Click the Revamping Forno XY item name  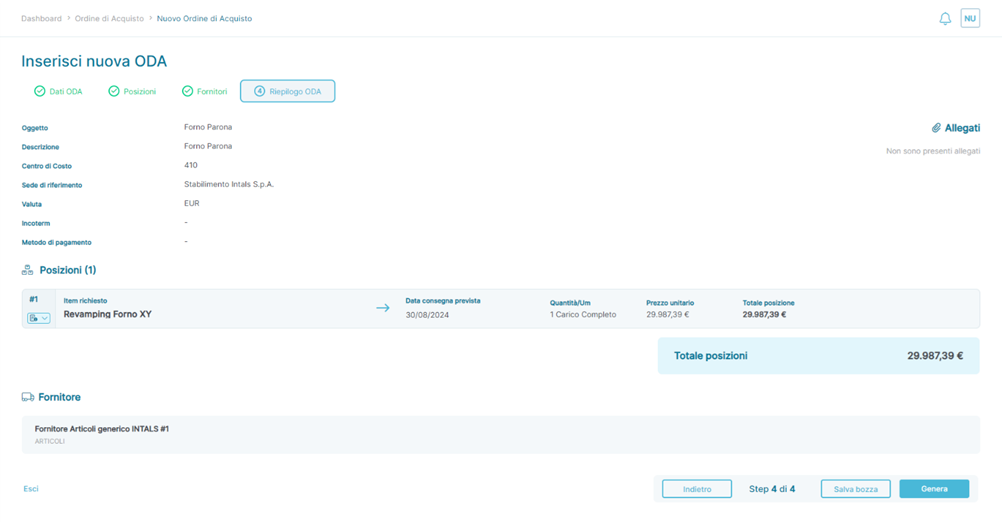107,314
